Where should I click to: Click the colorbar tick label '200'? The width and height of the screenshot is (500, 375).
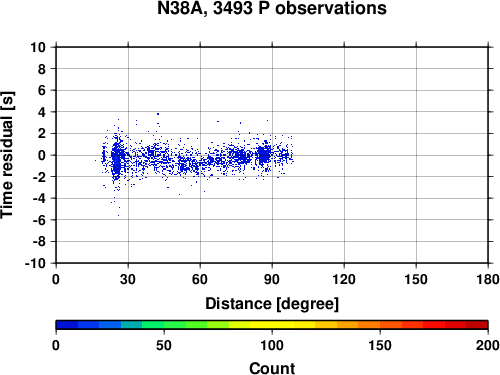[487, 345]
